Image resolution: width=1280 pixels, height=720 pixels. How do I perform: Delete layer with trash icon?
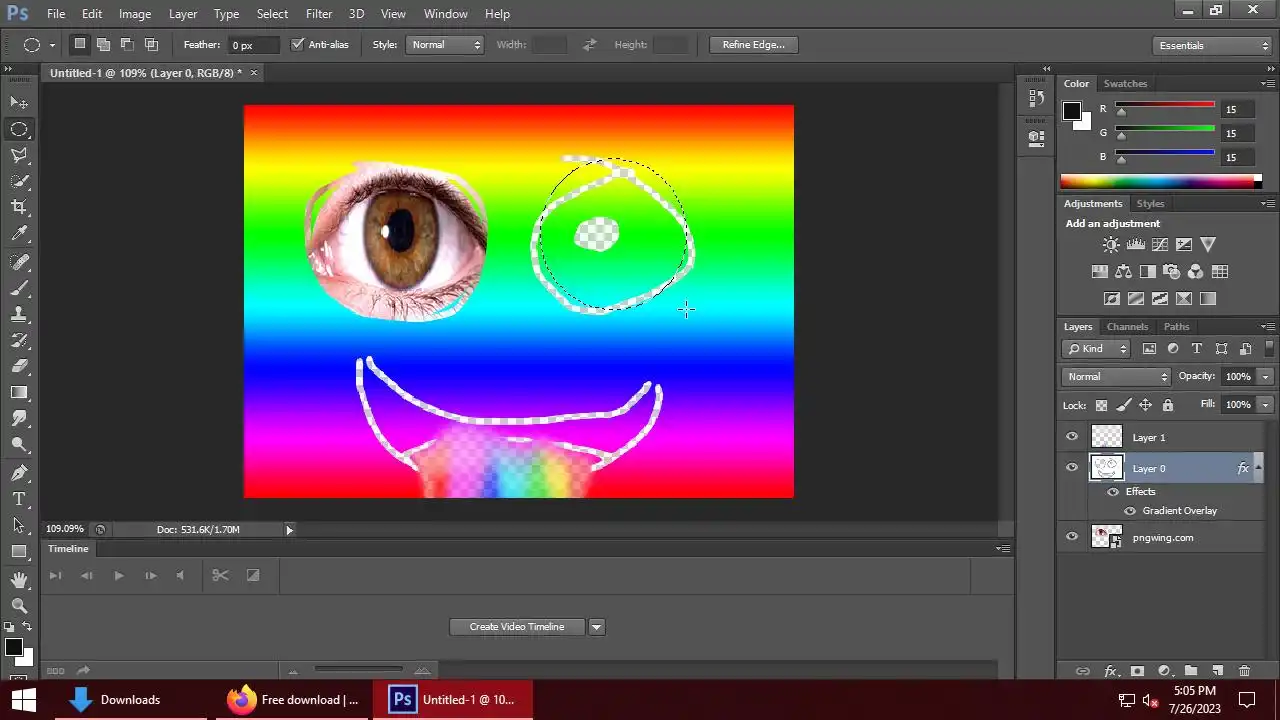tap(1244, 672)
